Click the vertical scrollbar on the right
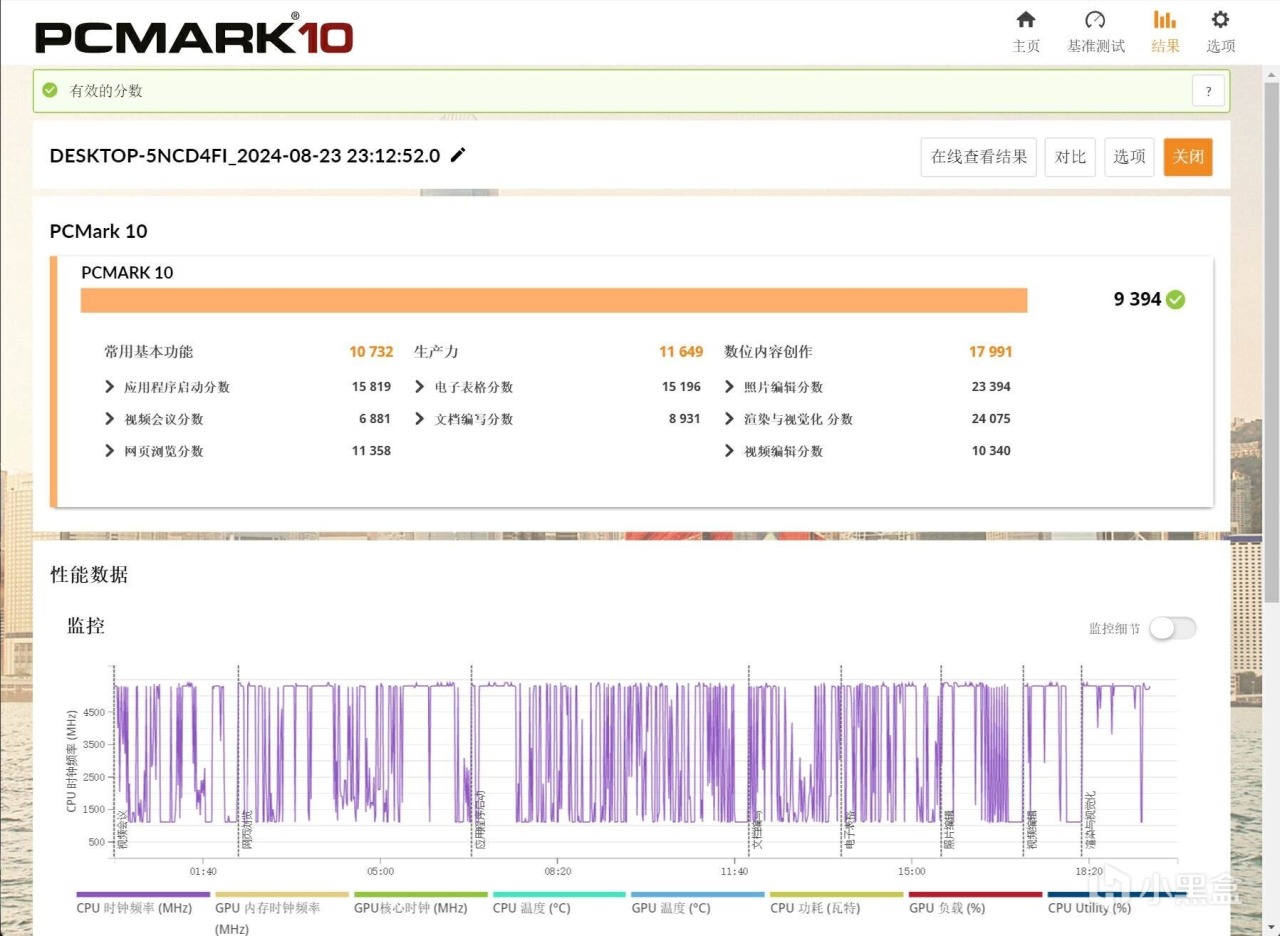Screen dimensions: 1280x936 [1272, 340]
